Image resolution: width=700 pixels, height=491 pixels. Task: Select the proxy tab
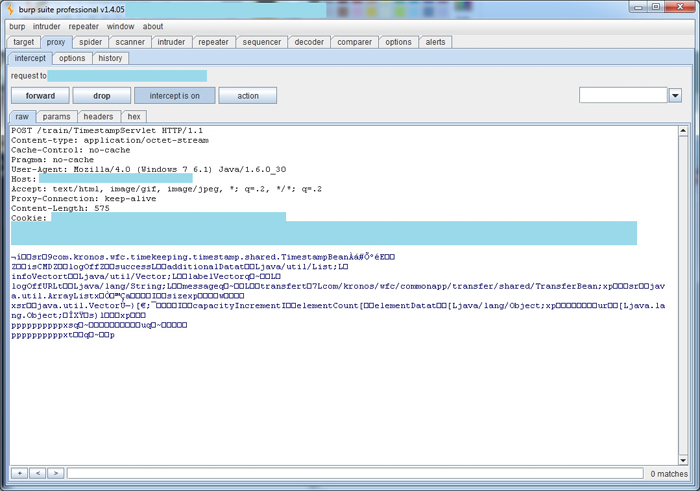(56, 42)
